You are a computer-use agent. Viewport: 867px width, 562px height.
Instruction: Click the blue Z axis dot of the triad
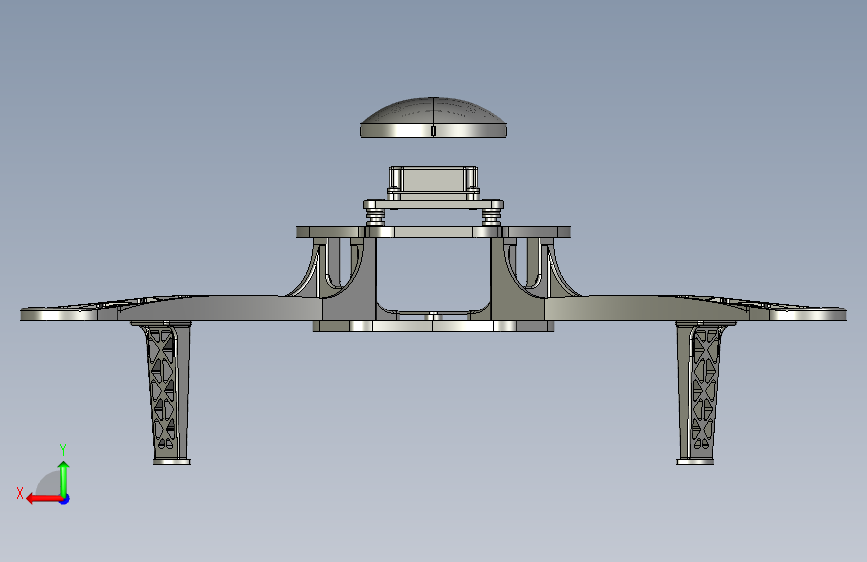65,499
